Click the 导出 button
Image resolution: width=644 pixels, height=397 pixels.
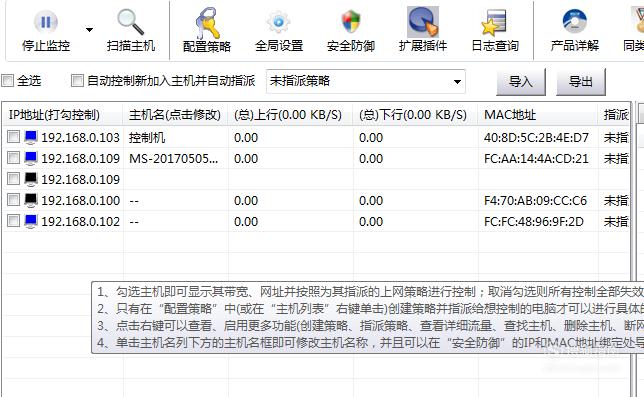coord(581,82)
